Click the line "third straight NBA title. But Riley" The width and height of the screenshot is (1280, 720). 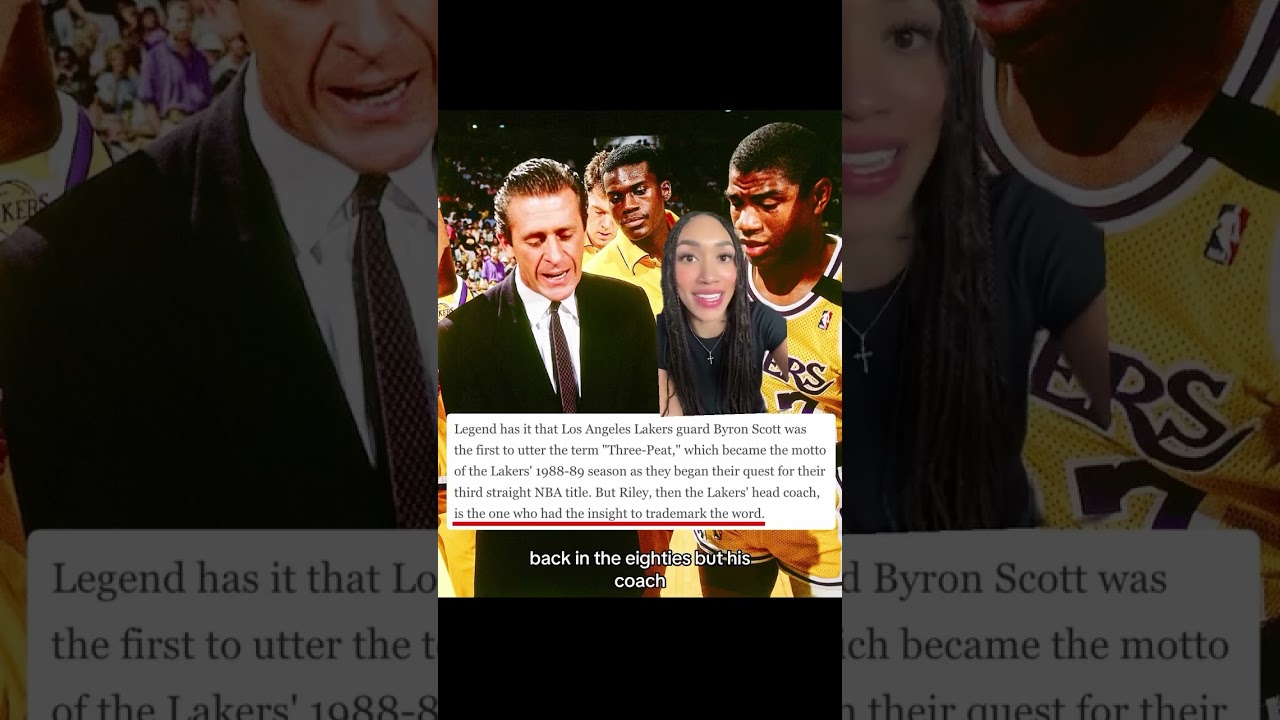[637, 492]
